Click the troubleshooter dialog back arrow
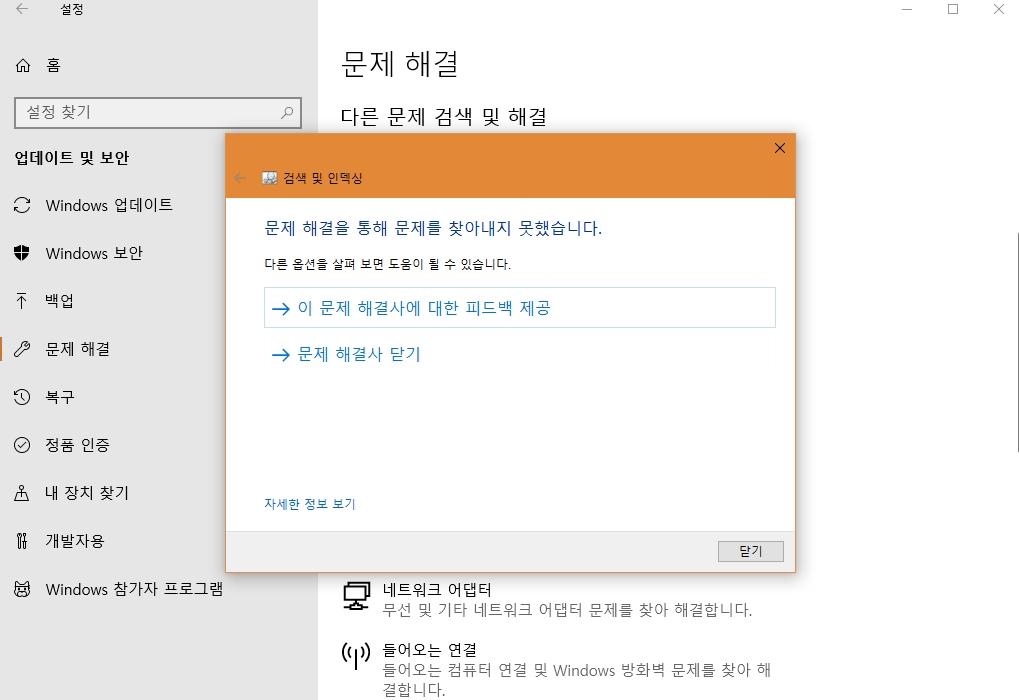This screenshot has width=1019, height=700. tap(240, 178)
